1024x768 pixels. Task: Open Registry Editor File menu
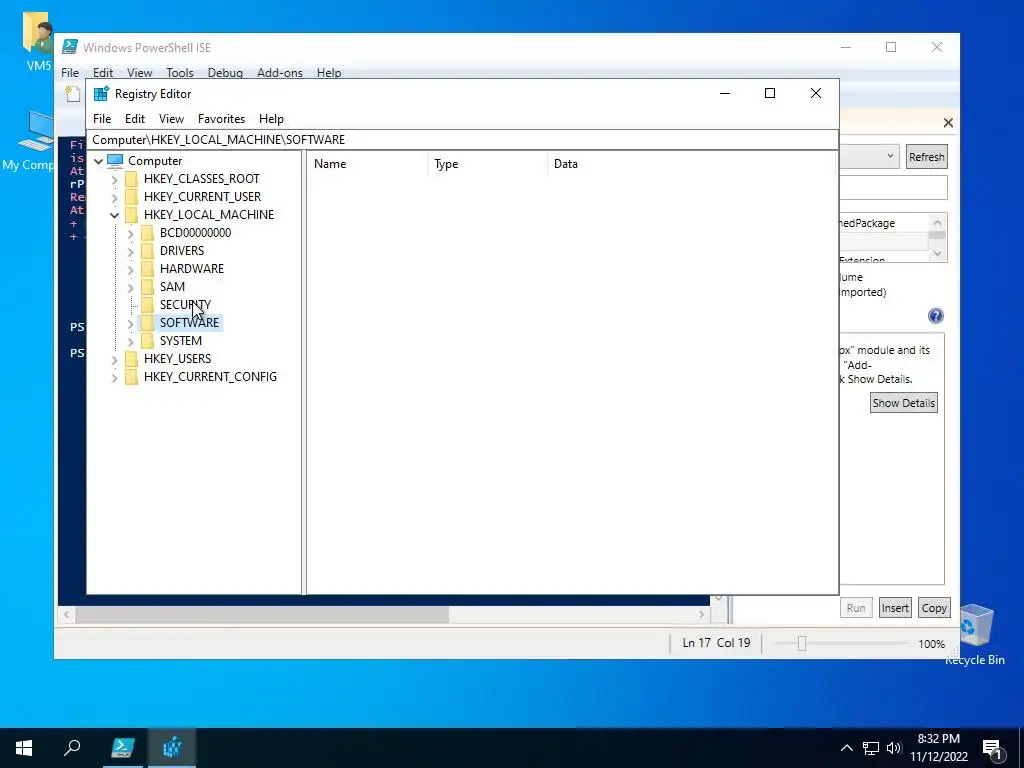tap(102, 119)
